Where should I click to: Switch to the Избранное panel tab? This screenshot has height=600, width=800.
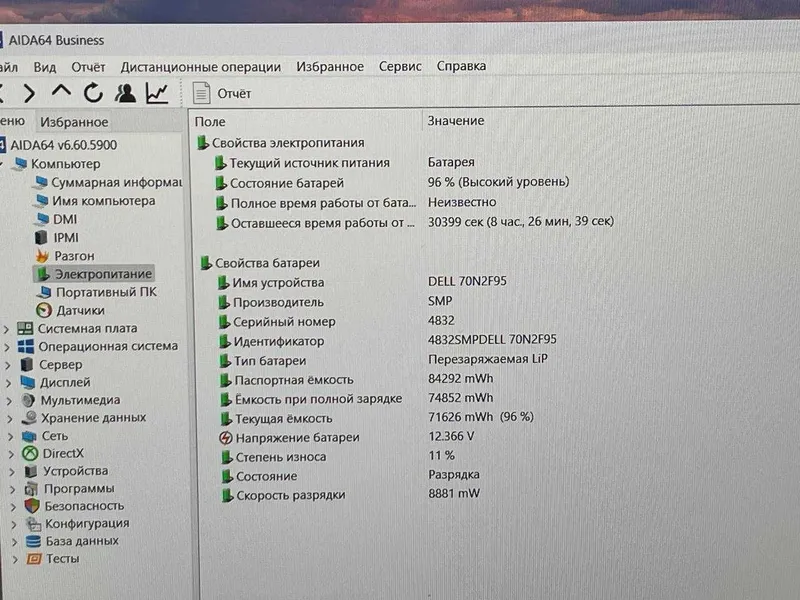74,122
